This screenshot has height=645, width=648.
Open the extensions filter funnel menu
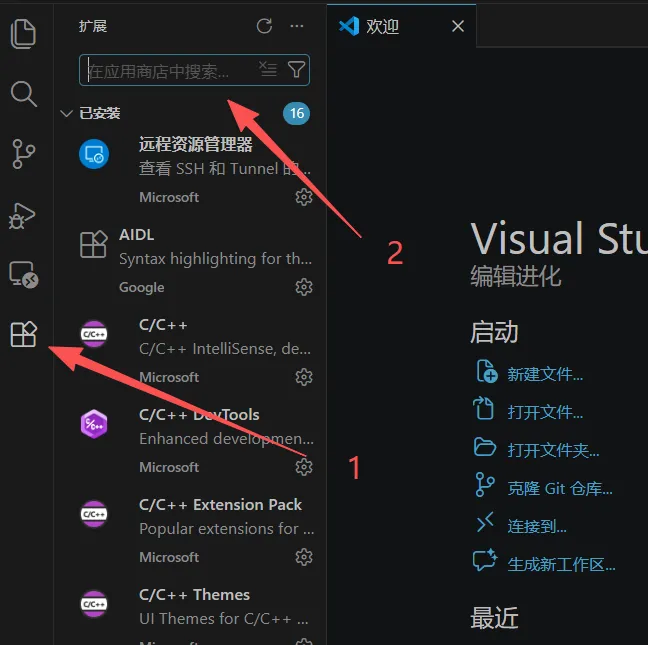click(296, 69)
